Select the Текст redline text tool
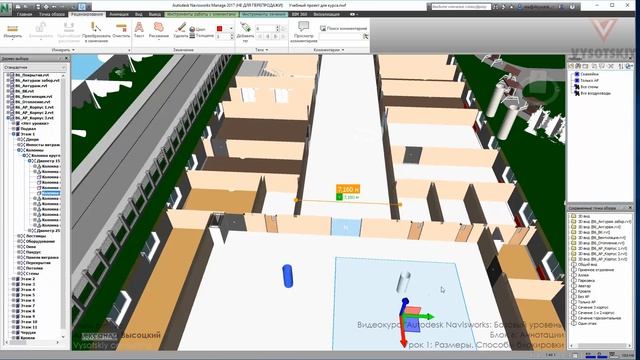 point(139,31)
